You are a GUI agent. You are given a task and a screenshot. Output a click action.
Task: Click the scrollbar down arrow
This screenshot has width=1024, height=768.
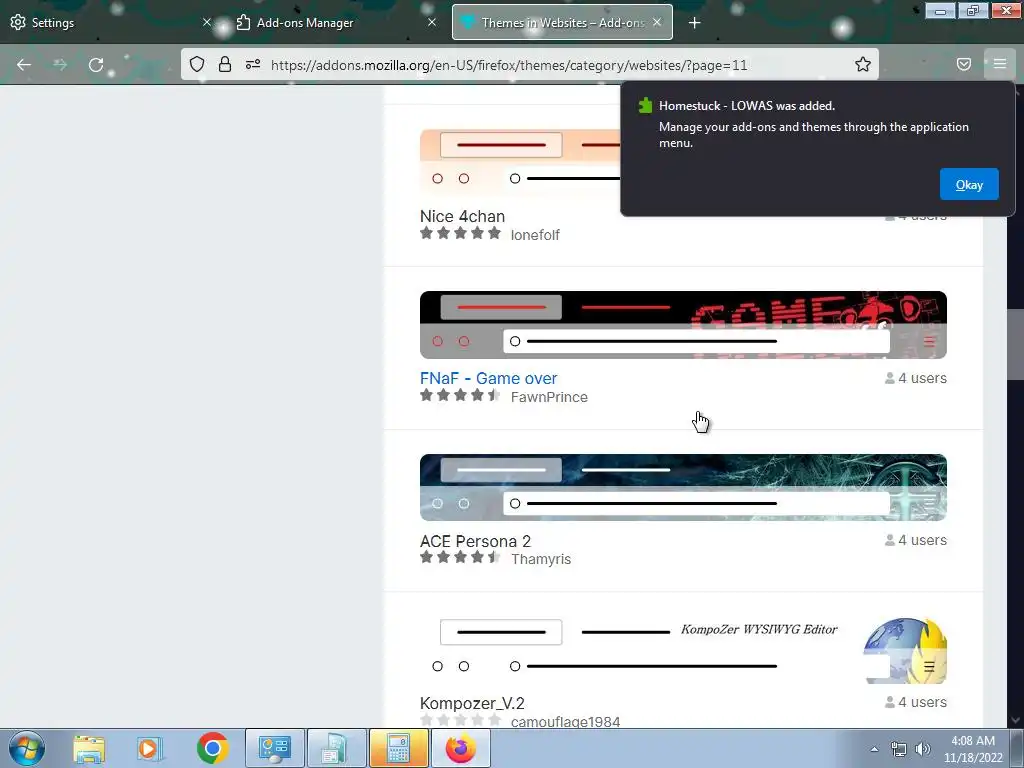1016,721
